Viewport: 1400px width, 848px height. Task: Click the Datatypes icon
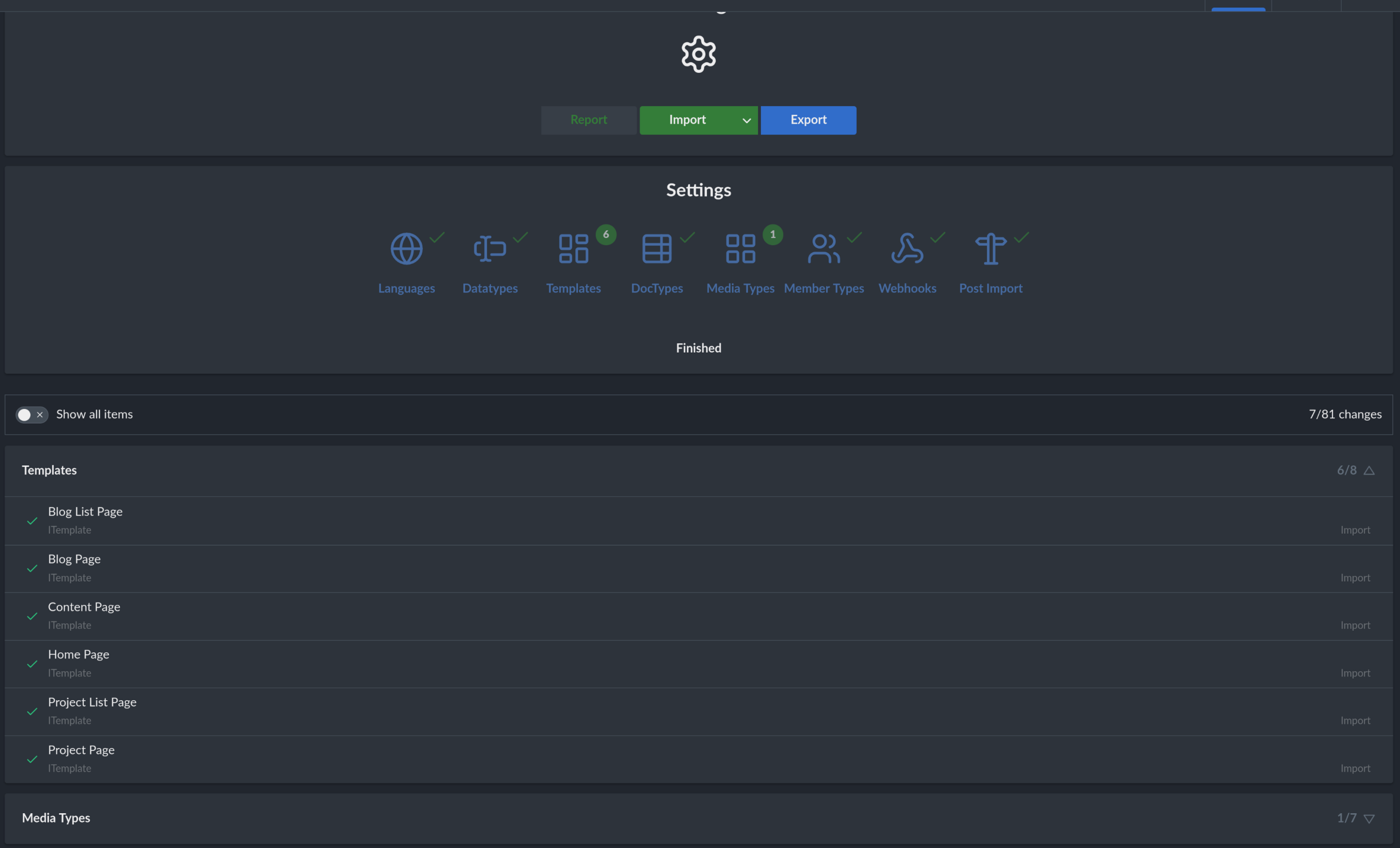point(490,249)
